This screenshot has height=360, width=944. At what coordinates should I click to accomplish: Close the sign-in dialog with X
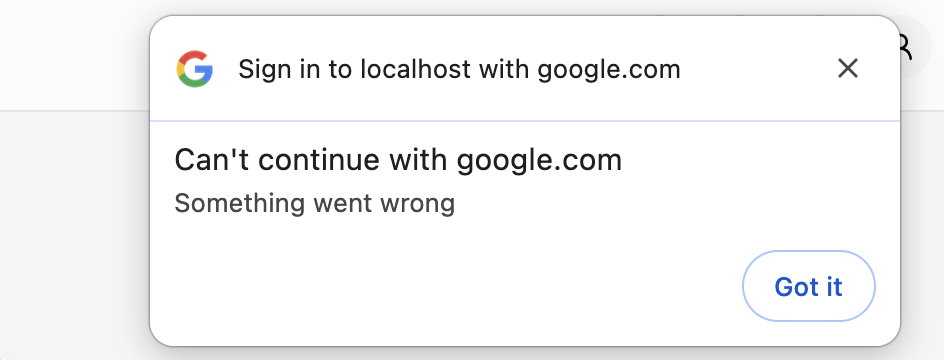[848, 69]
